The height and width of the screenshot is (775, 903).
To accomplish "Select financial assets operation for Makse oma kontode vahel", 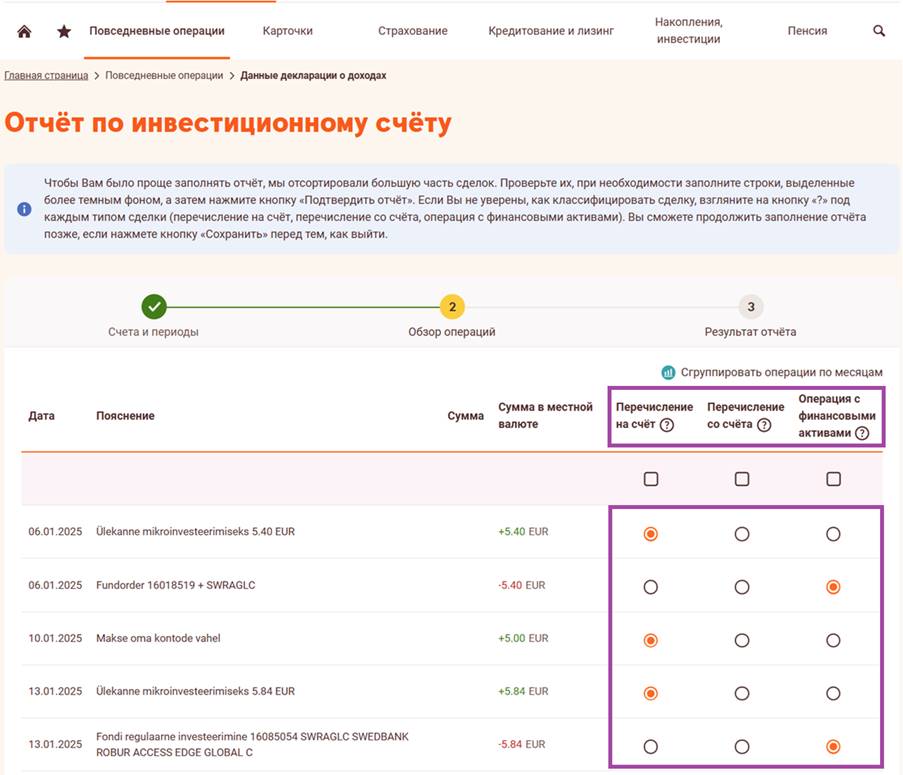I will [x=833, y=640].
